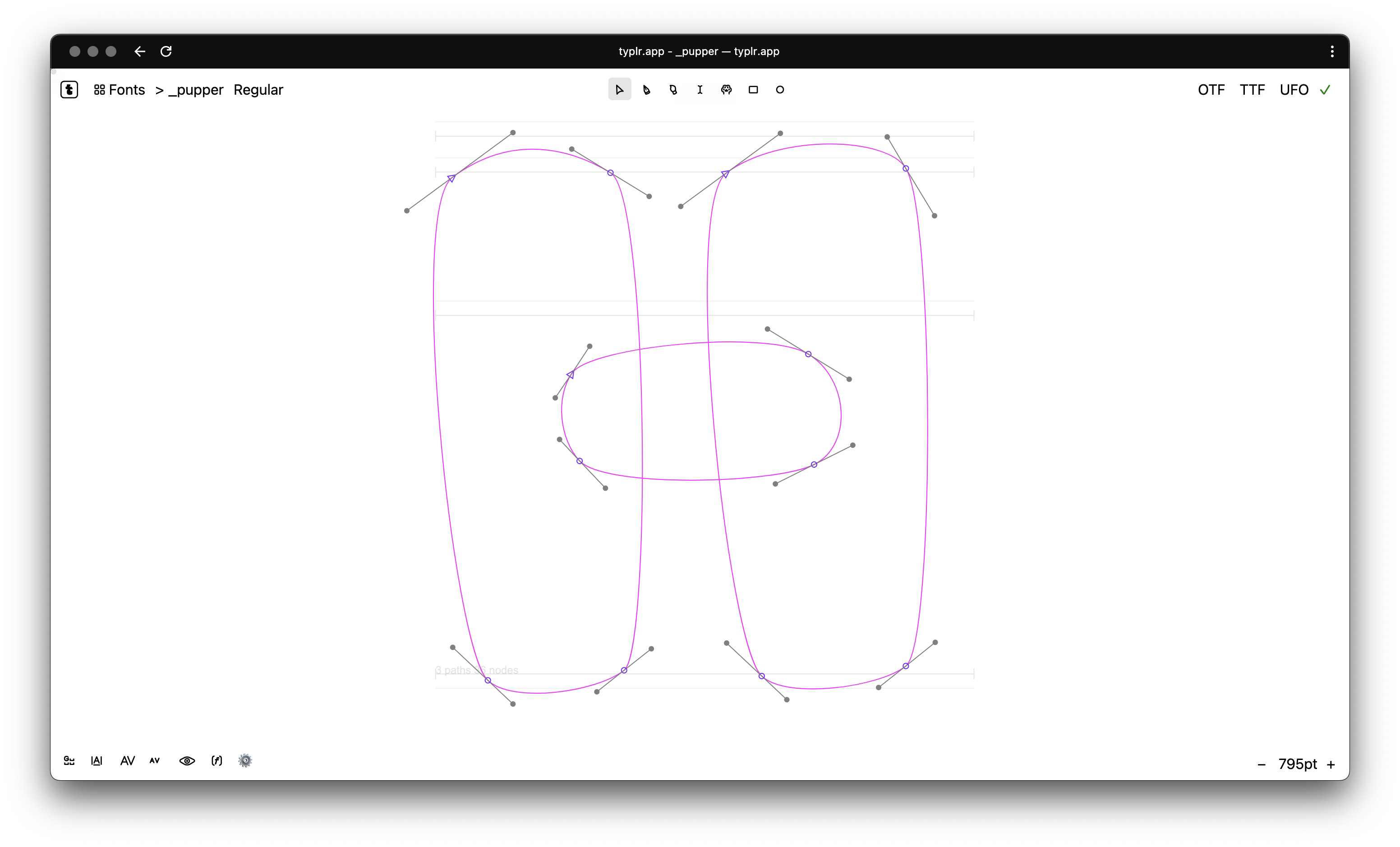The image size is (1400, 847).
Task: Click the cat paws tool icon
Action: coord(726,90)
